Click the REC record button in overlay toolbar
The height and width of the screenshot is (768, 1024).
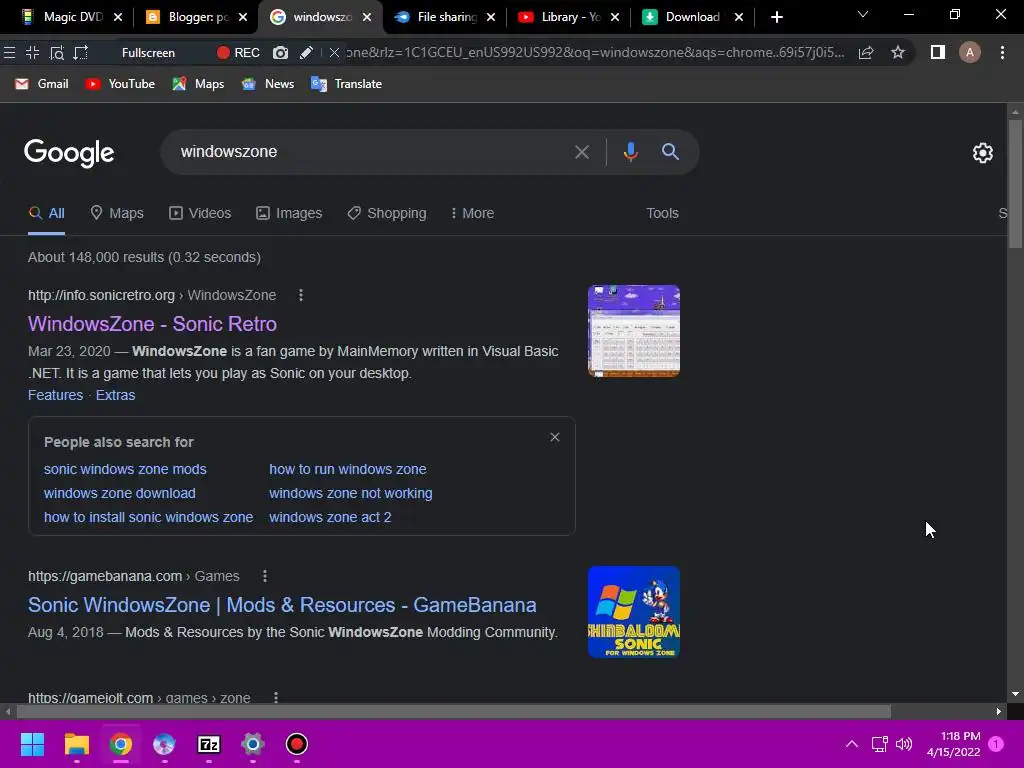(238, 53)
